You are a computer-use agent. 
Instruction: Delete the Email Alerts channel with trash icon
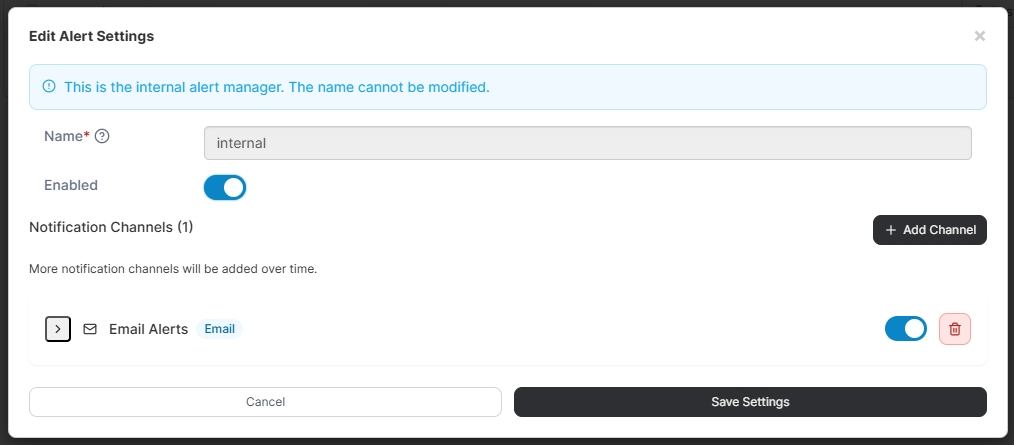coord(955,329)
